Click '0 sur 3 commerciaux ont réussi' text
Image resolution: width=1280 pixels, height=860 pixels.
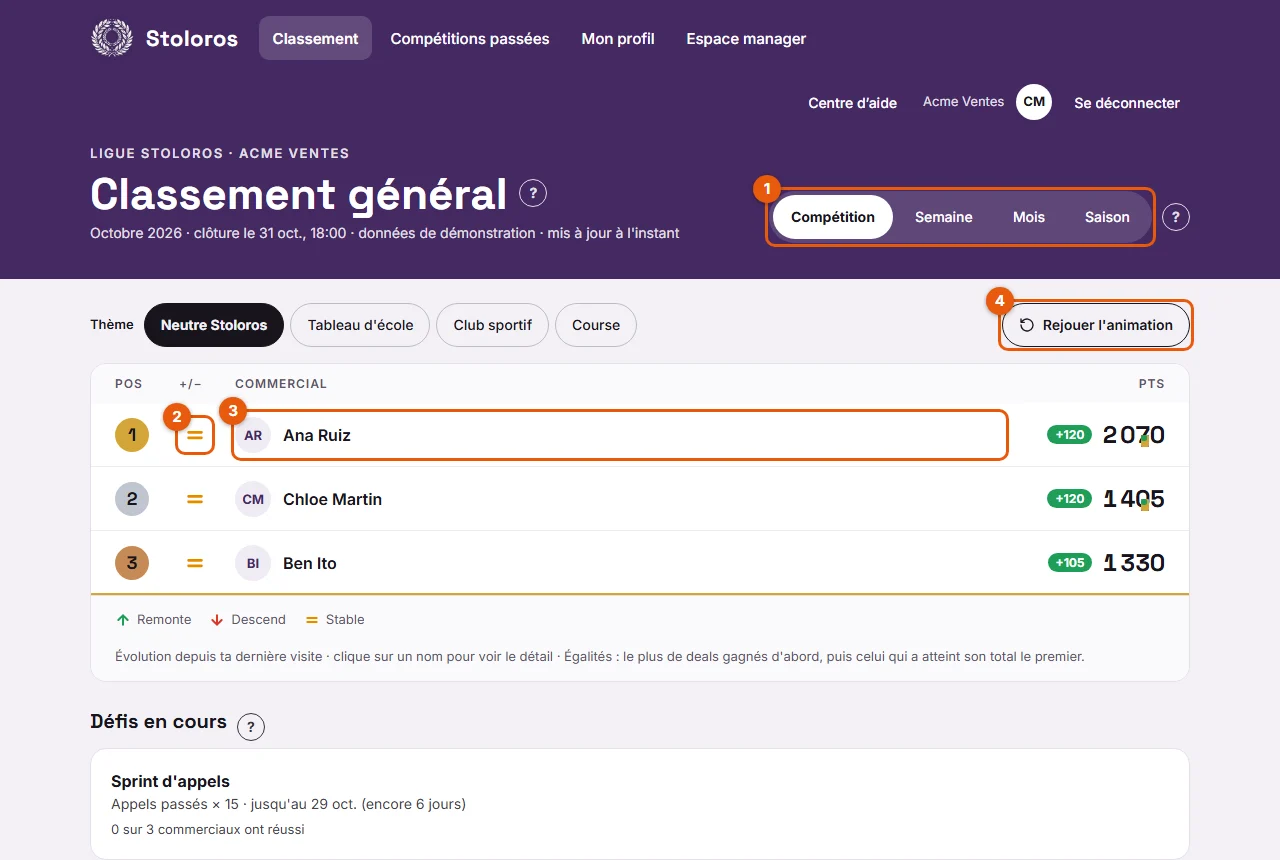(x=208, y=829)
